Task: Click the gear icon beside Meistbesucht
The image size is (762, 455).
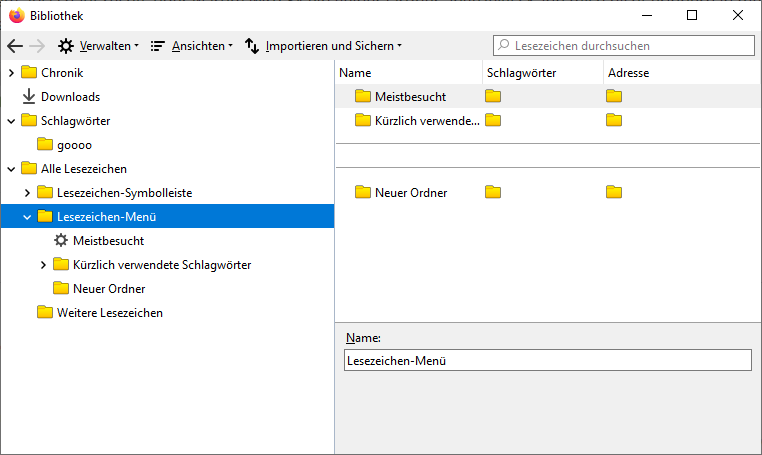Action: click(60, 241)
